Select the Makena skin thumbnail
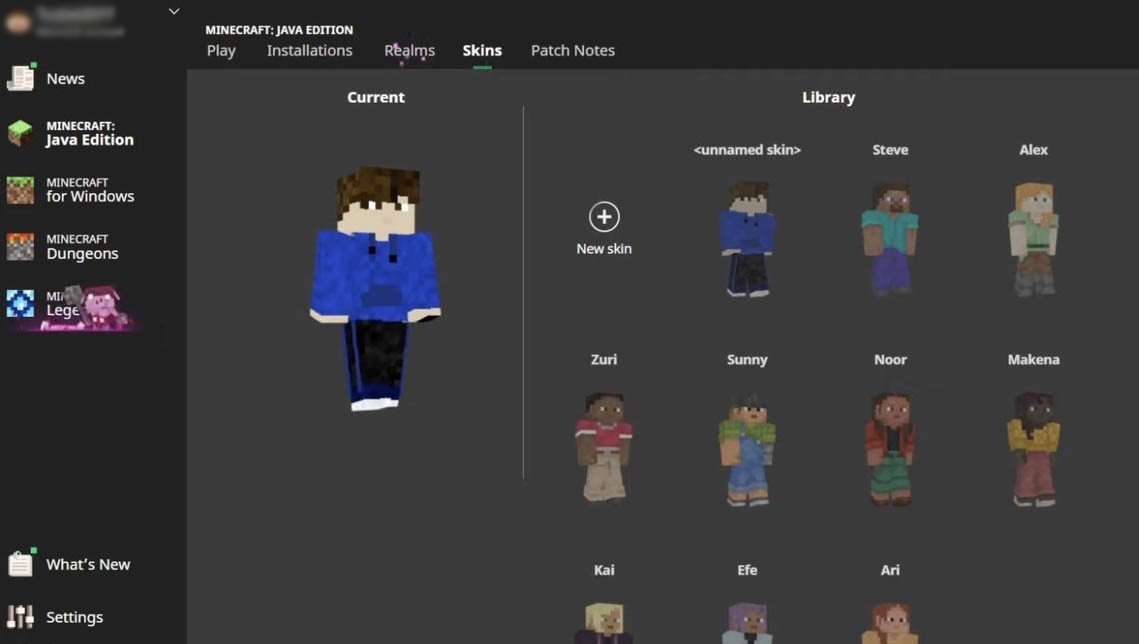1139x644 pixels. click(1033, 449)
